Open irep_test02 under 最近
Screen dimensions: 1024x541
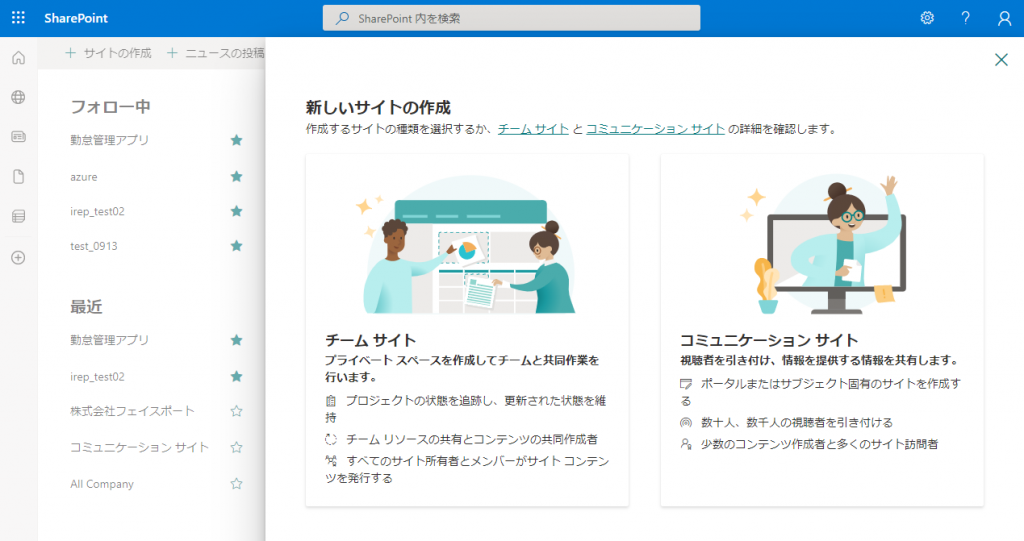(97, 376)
